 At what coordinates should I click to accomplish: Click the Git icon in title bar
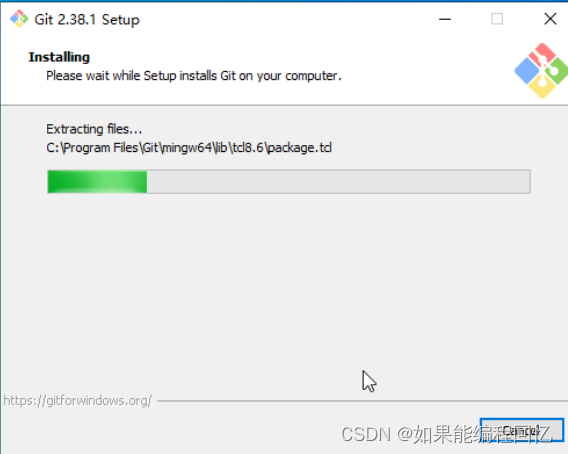(19, 19)
